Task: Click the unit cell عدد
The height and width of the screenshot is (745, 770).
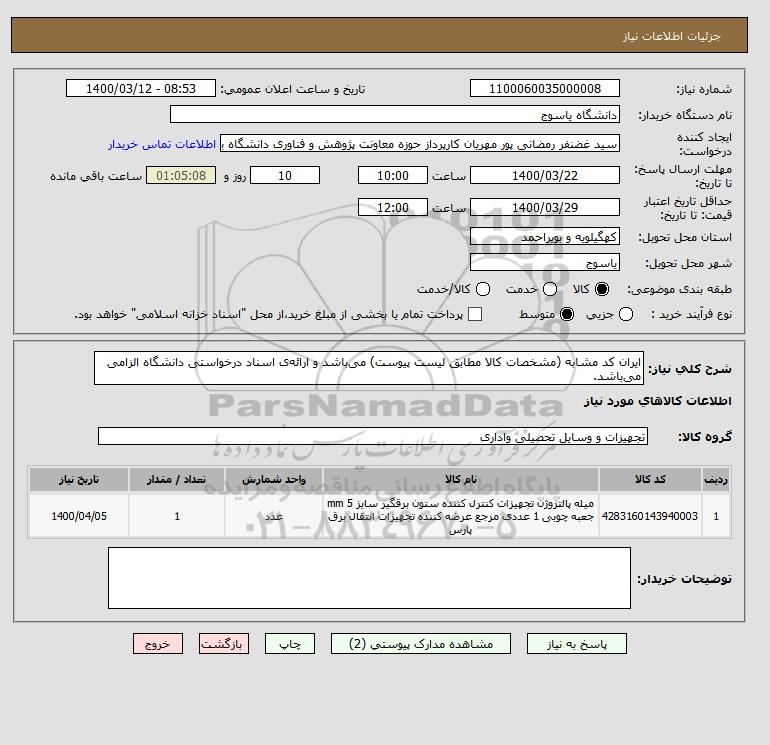Action: [274, 516]
